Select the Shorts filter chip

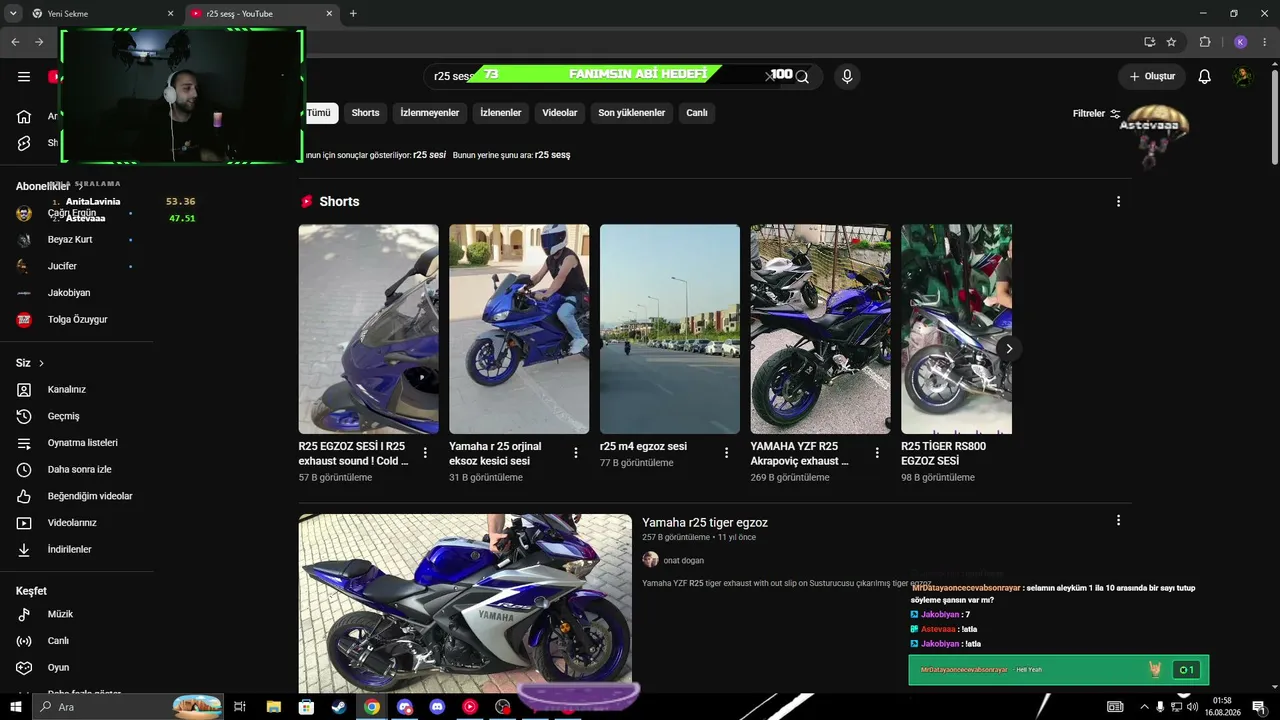365,113
